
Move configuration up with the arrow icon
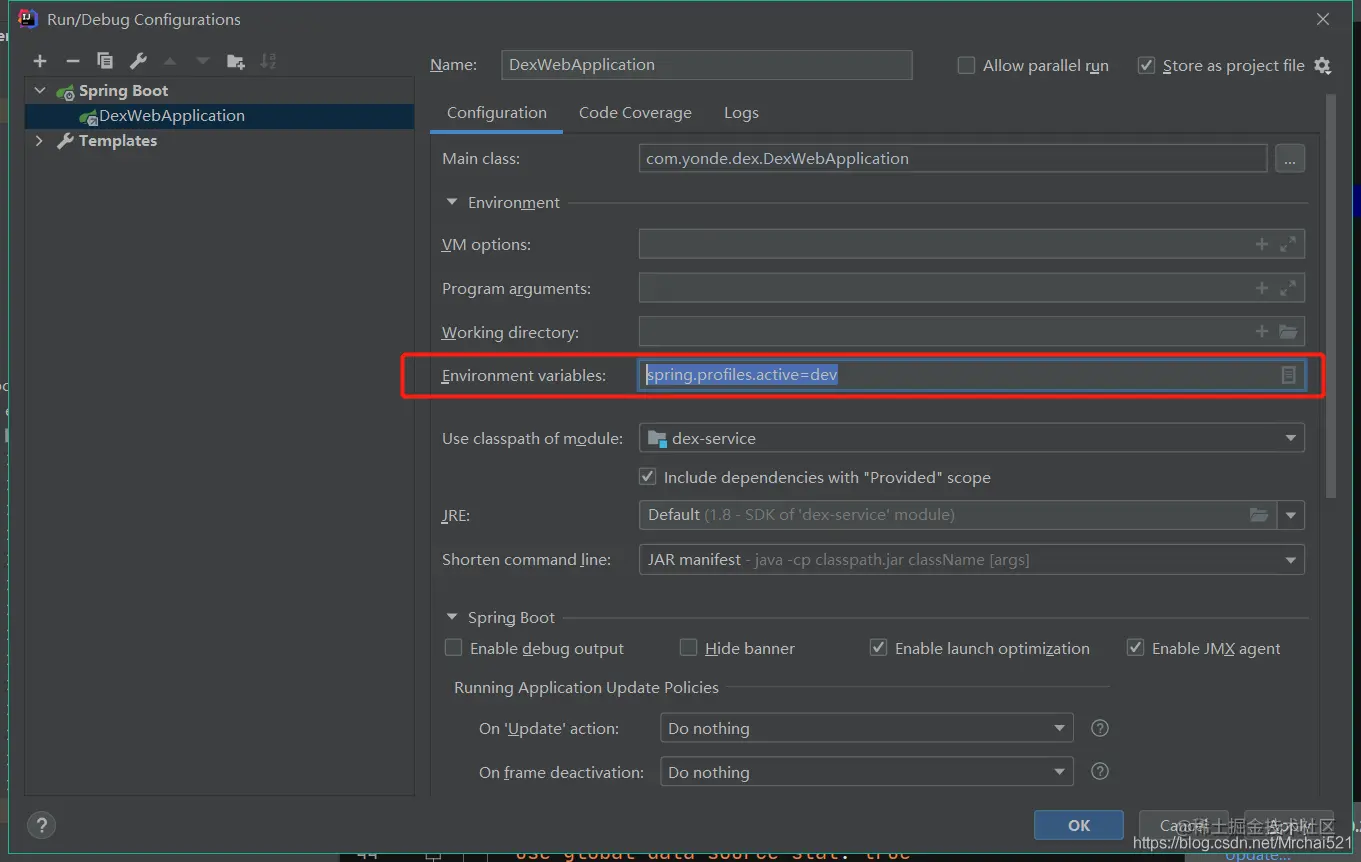(170, 61)
